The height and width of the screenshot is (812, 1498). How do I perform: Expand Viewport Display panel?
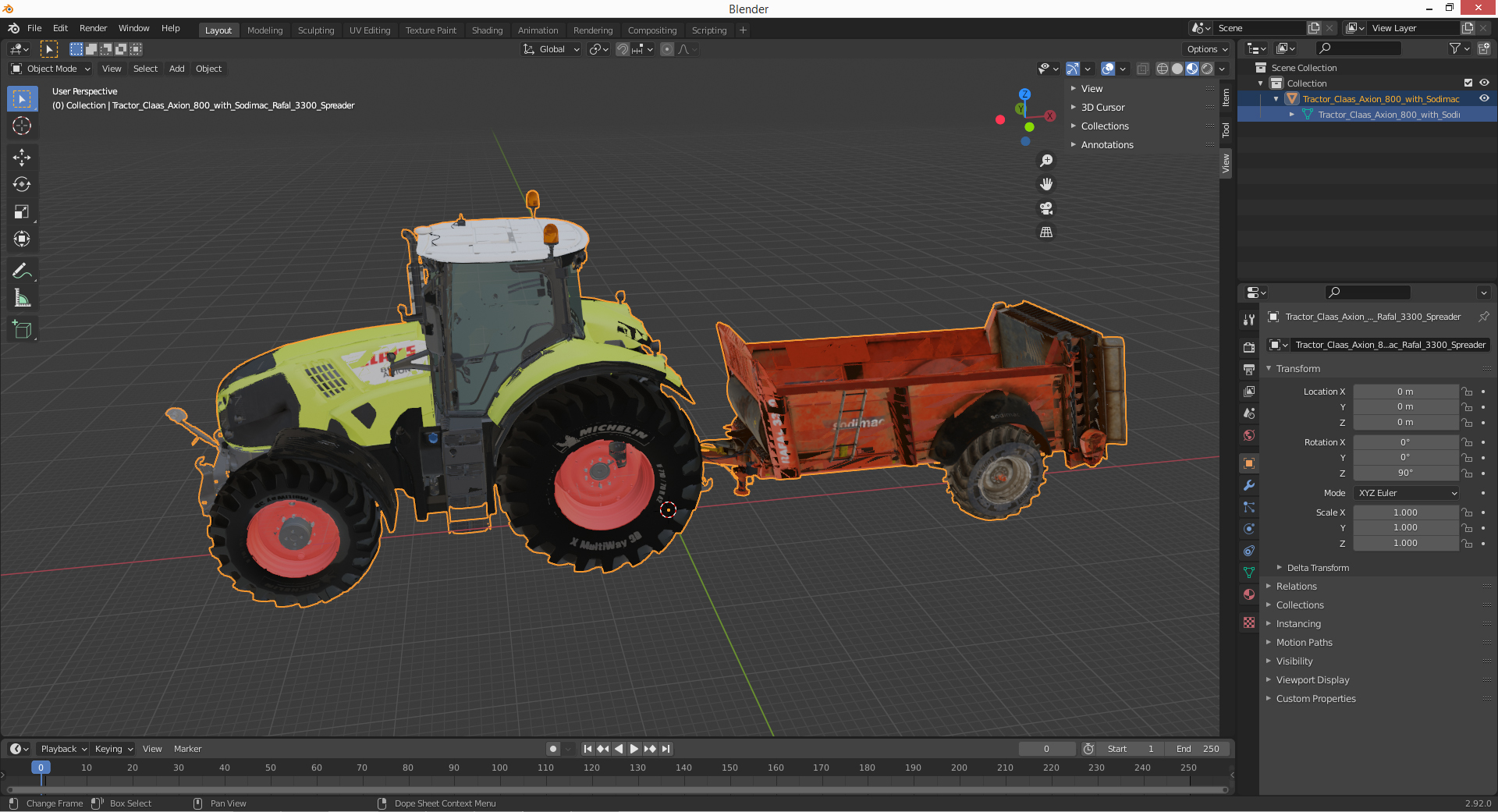click(1312, 680)
